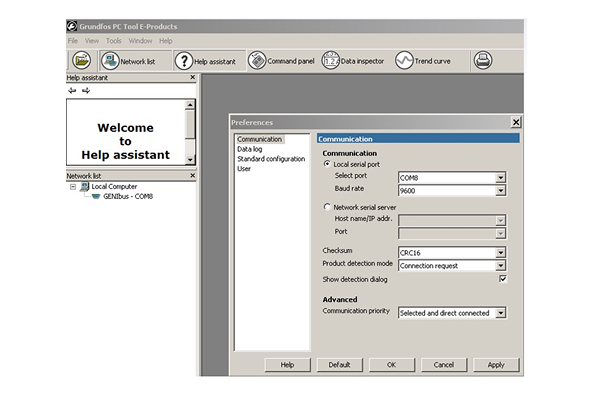Select Data log preferences category

(x=250, y=149)
